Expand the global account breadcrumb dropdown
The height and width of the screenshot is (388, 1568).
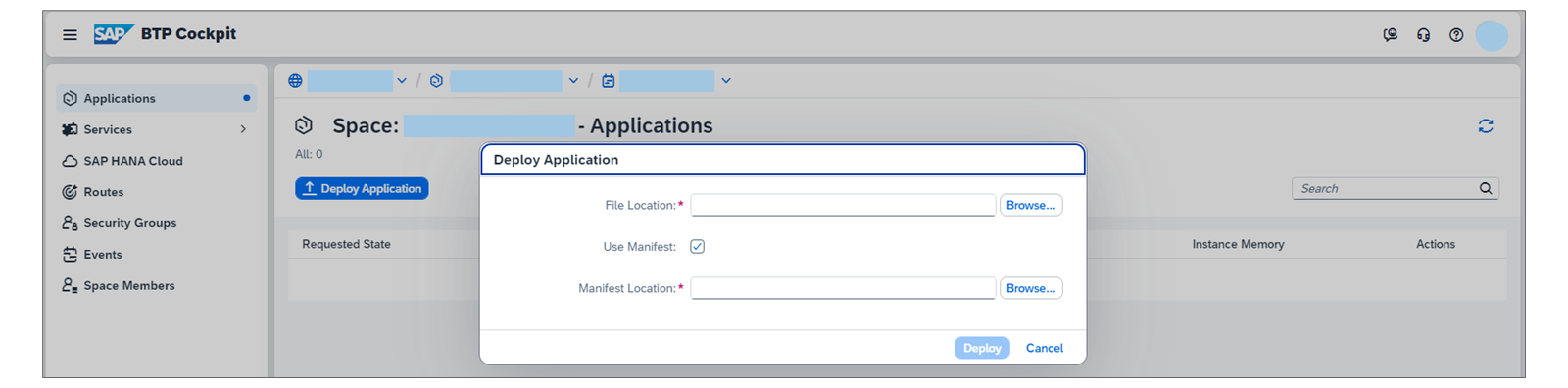402,81
